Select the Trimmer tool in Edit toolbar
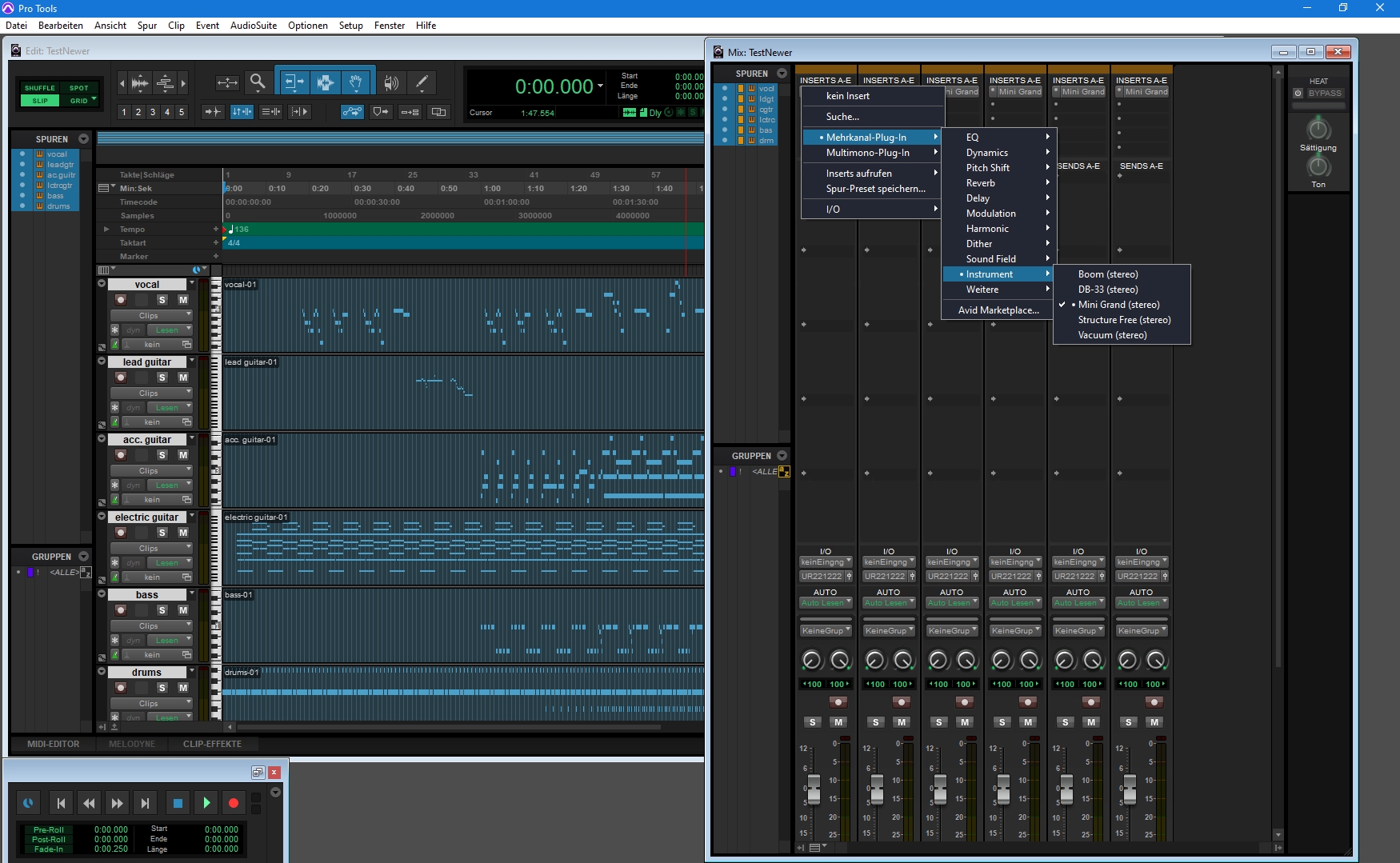Viewport: 1400px width, 863px height. click(x=294, y=82)
